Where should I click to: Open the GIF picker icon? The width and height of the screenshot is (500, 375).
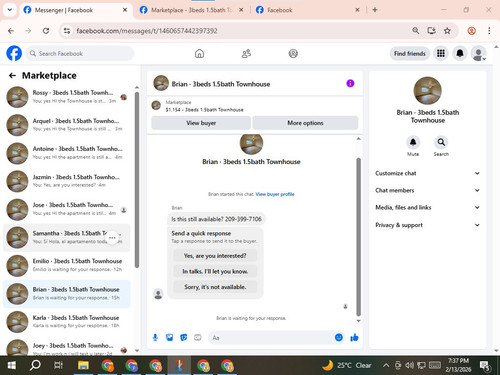point(198,338)
